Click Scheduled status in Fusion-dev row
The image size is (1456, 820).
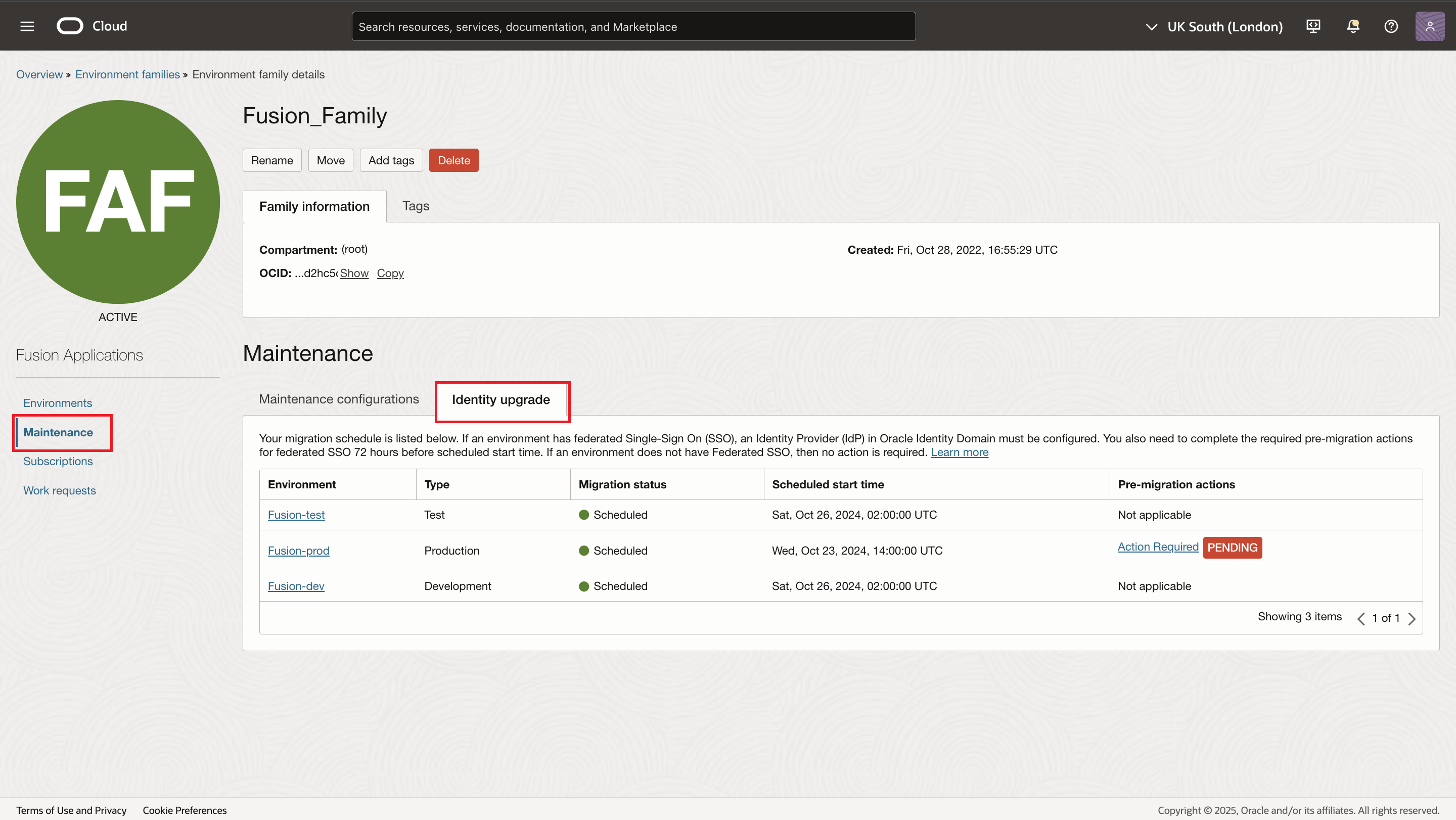(x=613, y=586)
